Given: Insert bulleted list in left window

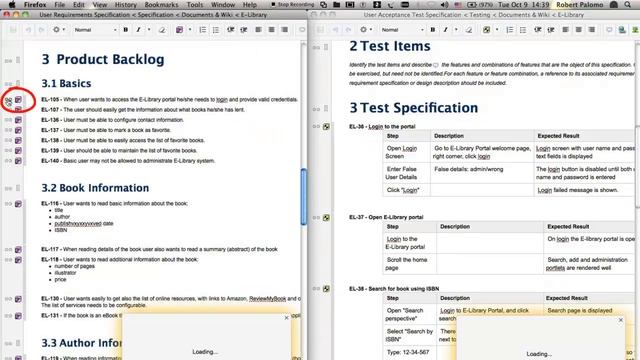Looking at the screenshot, I should (x=216, y=30).
